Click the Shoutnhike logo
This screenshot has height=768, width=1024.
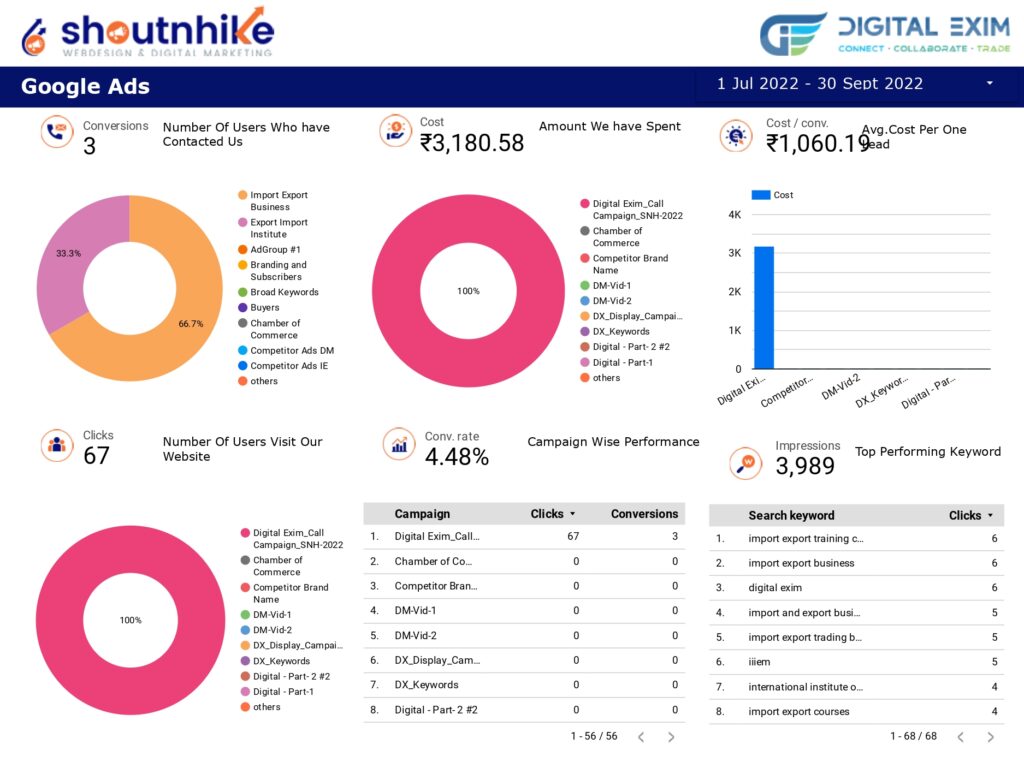[148, 33]
